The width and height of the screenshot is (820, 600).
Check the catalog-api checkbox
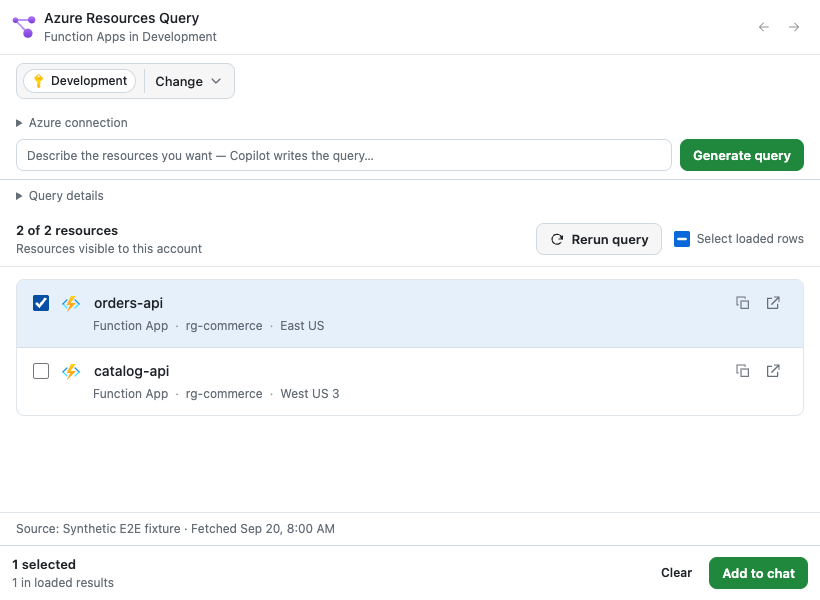pos(41,371)
